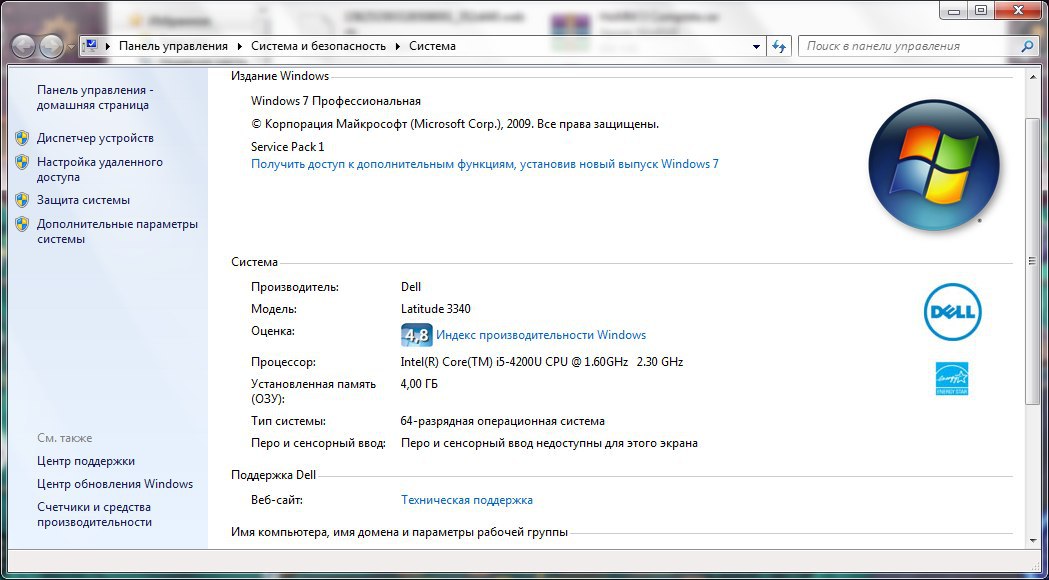
Task: Click the Dell logo
Action: (953, 312)
